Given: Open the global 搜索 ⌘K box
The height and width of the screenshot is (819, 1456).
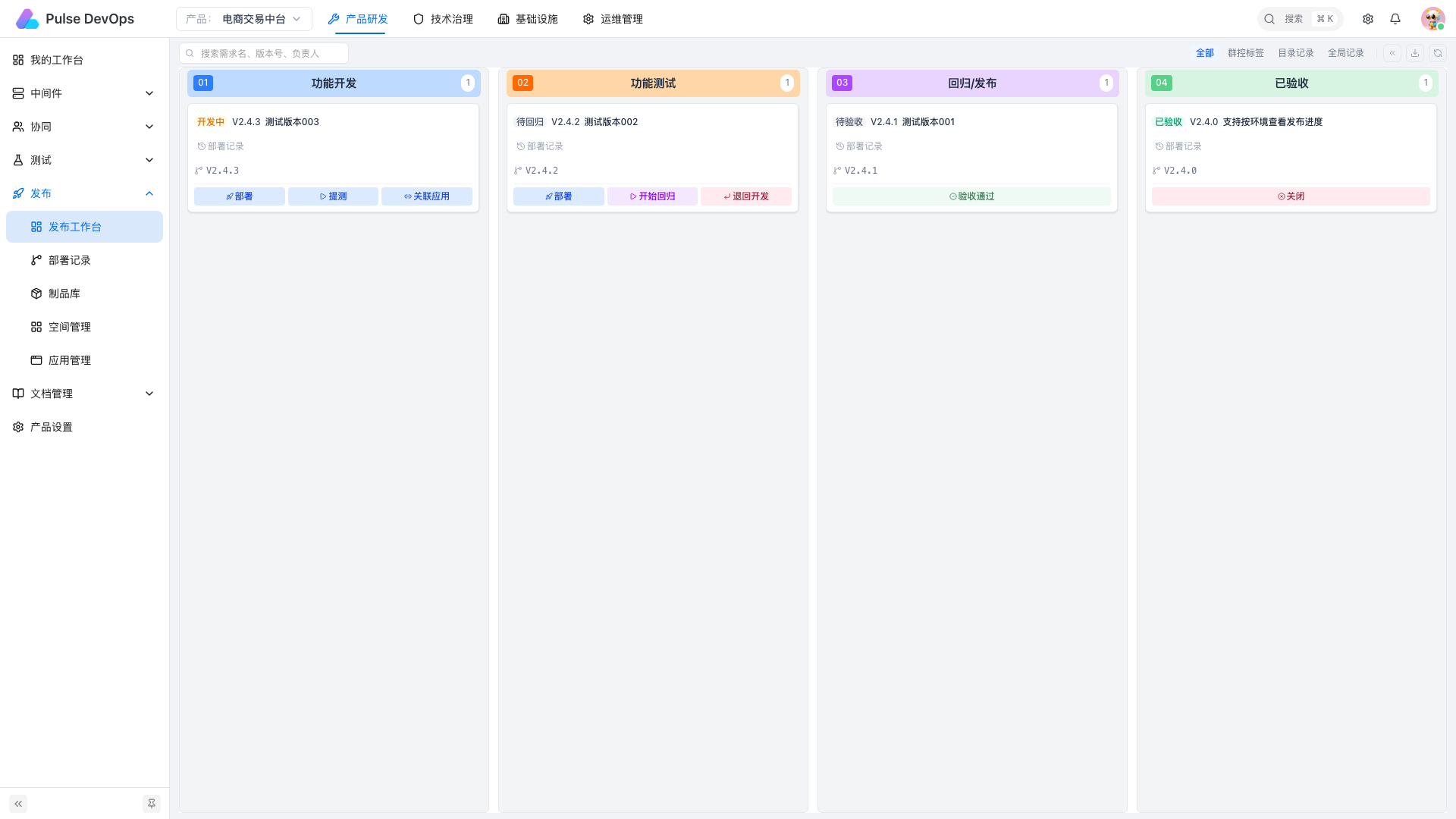Looking at the screenshot, I should (x=1300, y=19).
